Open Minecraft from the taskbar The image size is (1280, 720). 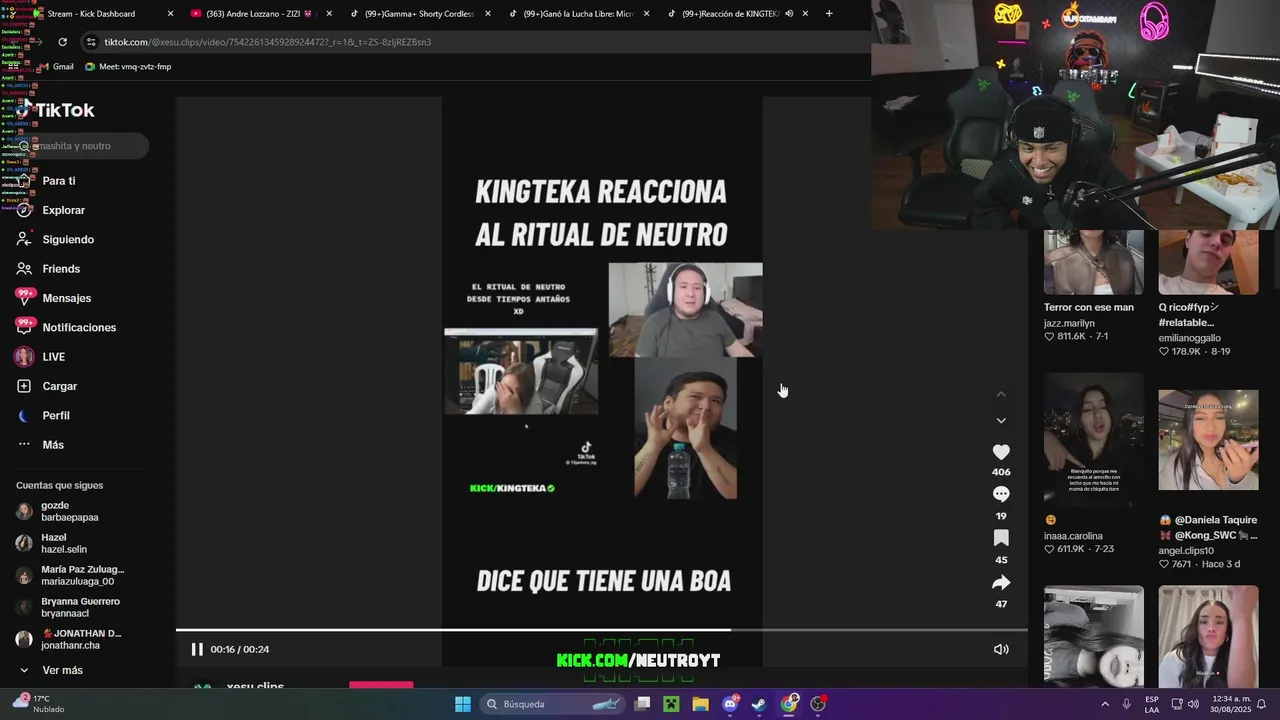(671, 704)
